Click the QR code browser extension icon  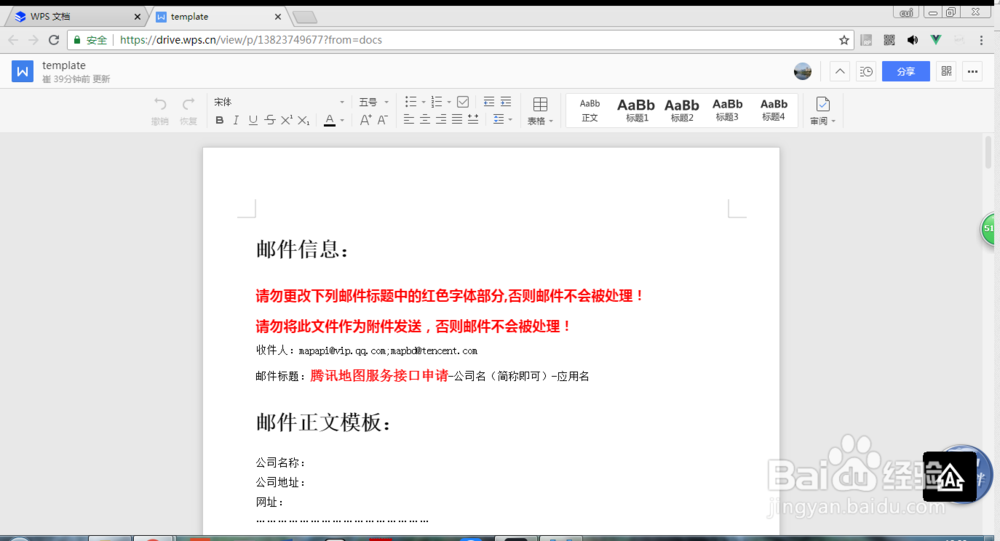coord(889,40)
